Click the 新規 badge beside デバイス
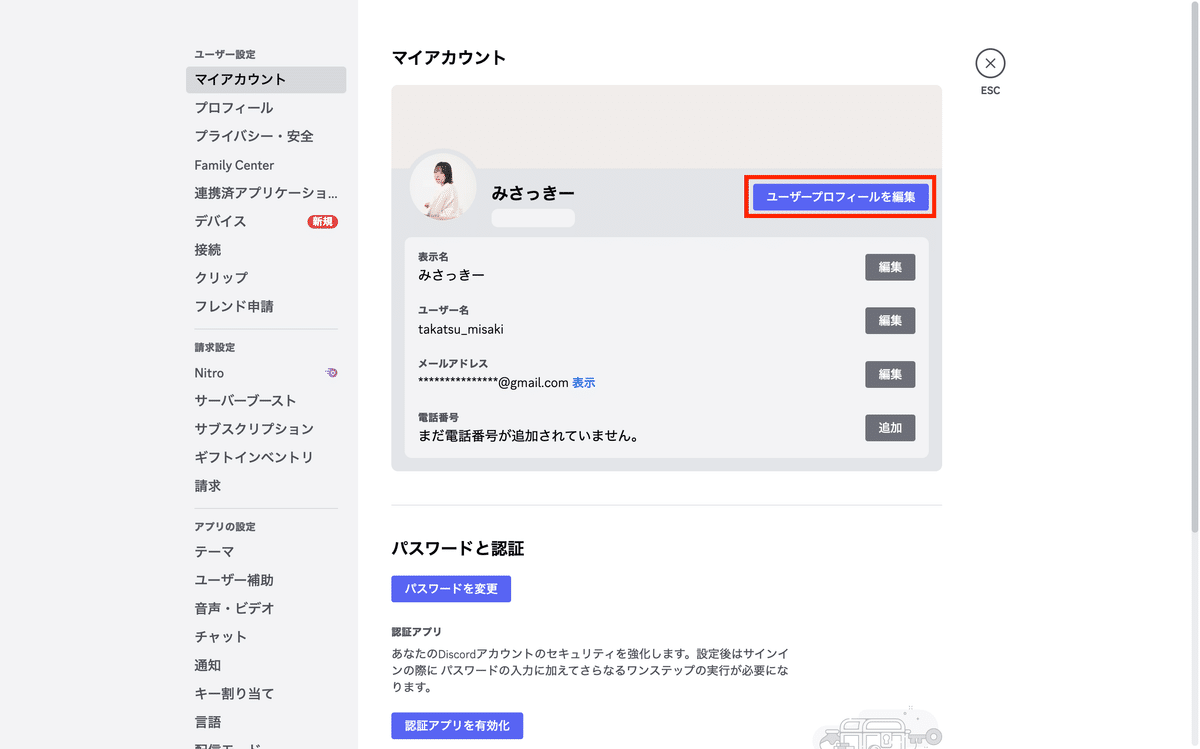The width and height of the screenshot is (1200, 749). point(322,222)
